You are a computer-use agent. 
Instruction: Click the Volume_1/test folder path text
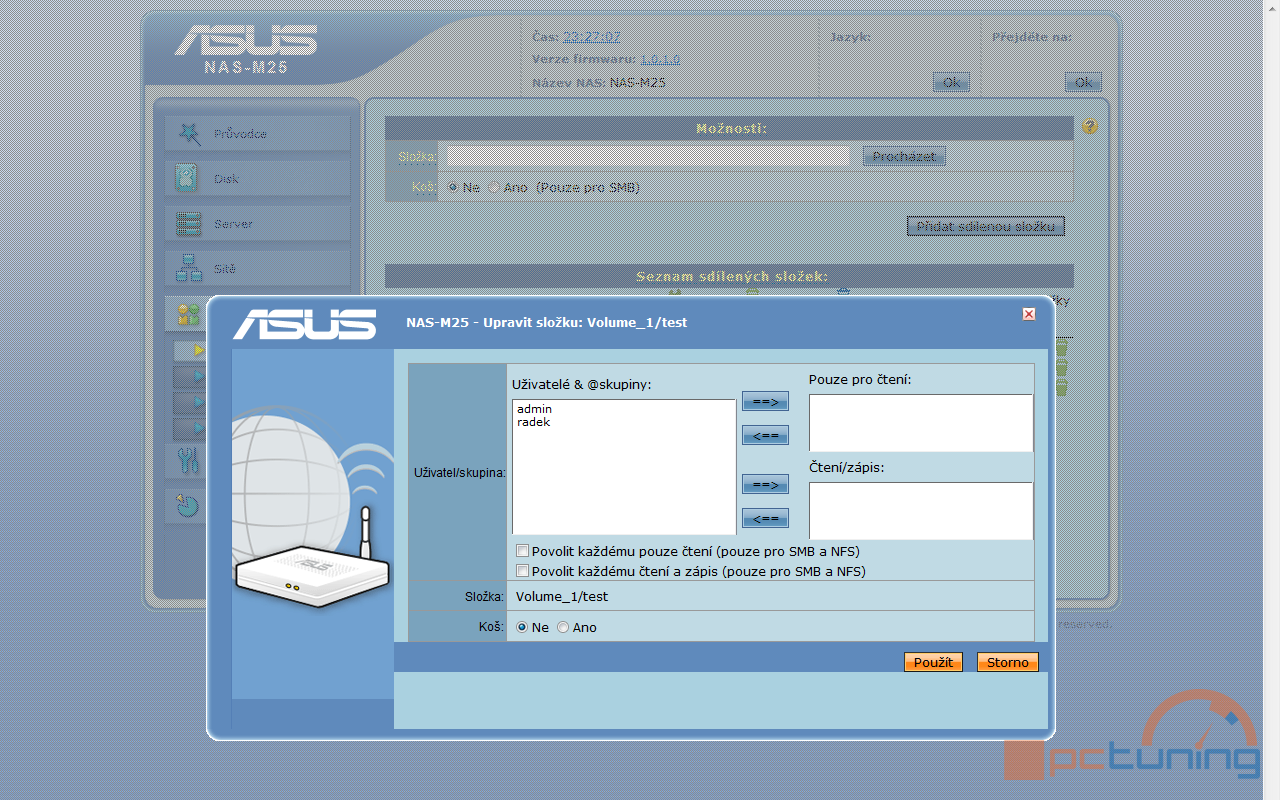pyautogui.click(x=562, y=597)
